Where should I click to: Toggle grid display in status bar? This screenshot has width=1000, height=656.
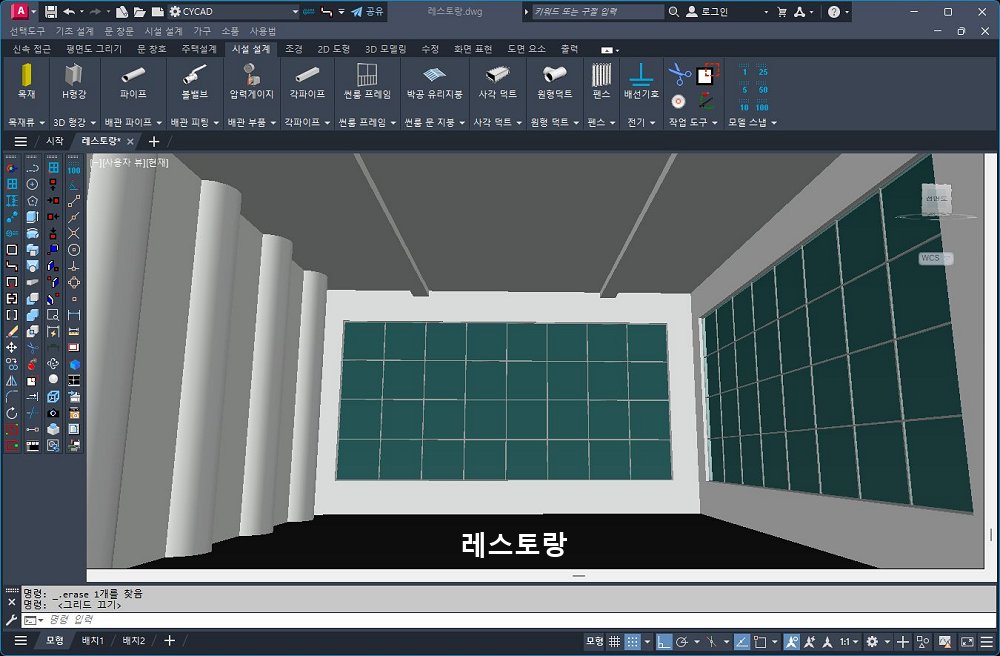point(615,641)
